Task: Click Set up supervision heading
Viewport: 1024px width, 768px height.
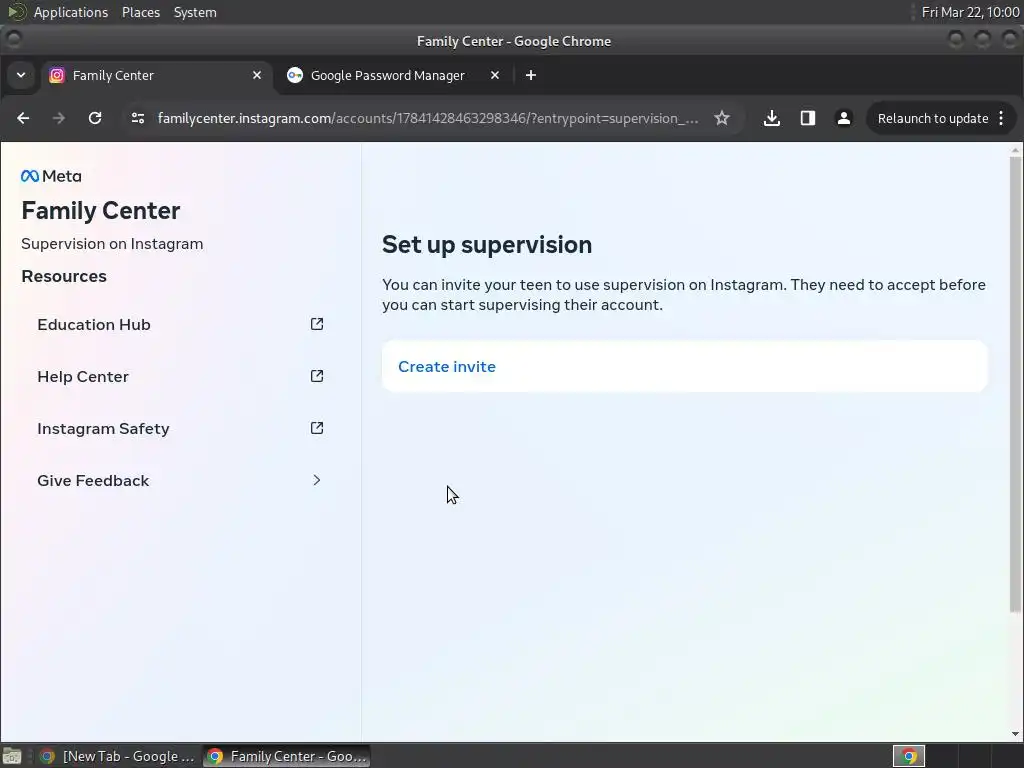Action: 487,245
